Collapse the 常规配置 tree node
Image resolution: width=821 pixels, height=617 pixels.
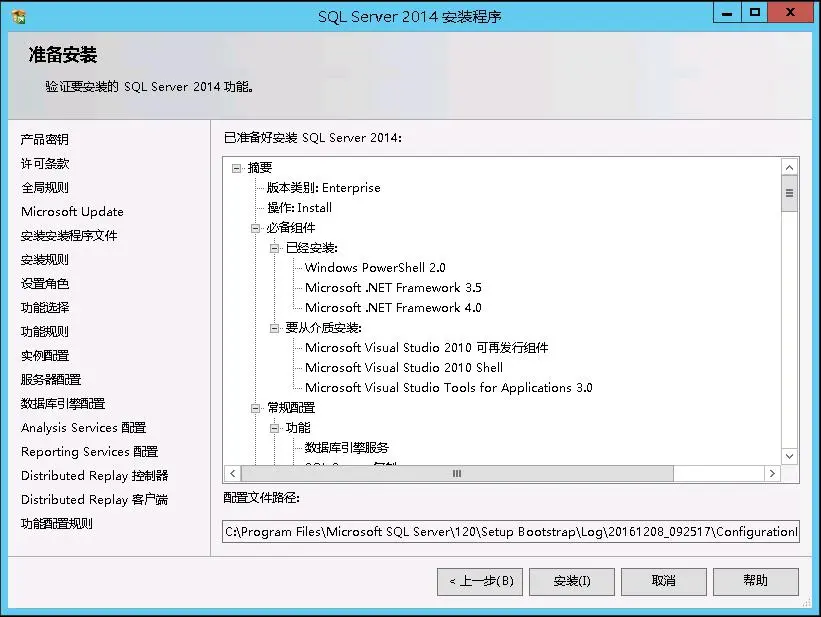256,409
